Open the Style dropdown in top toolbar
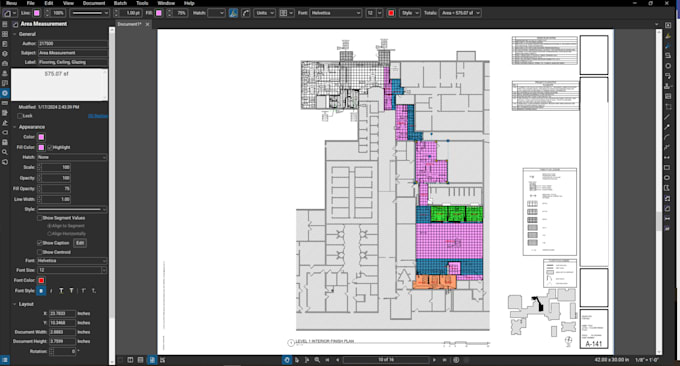Screen dimensions: 680x366 tap(410, 13)
